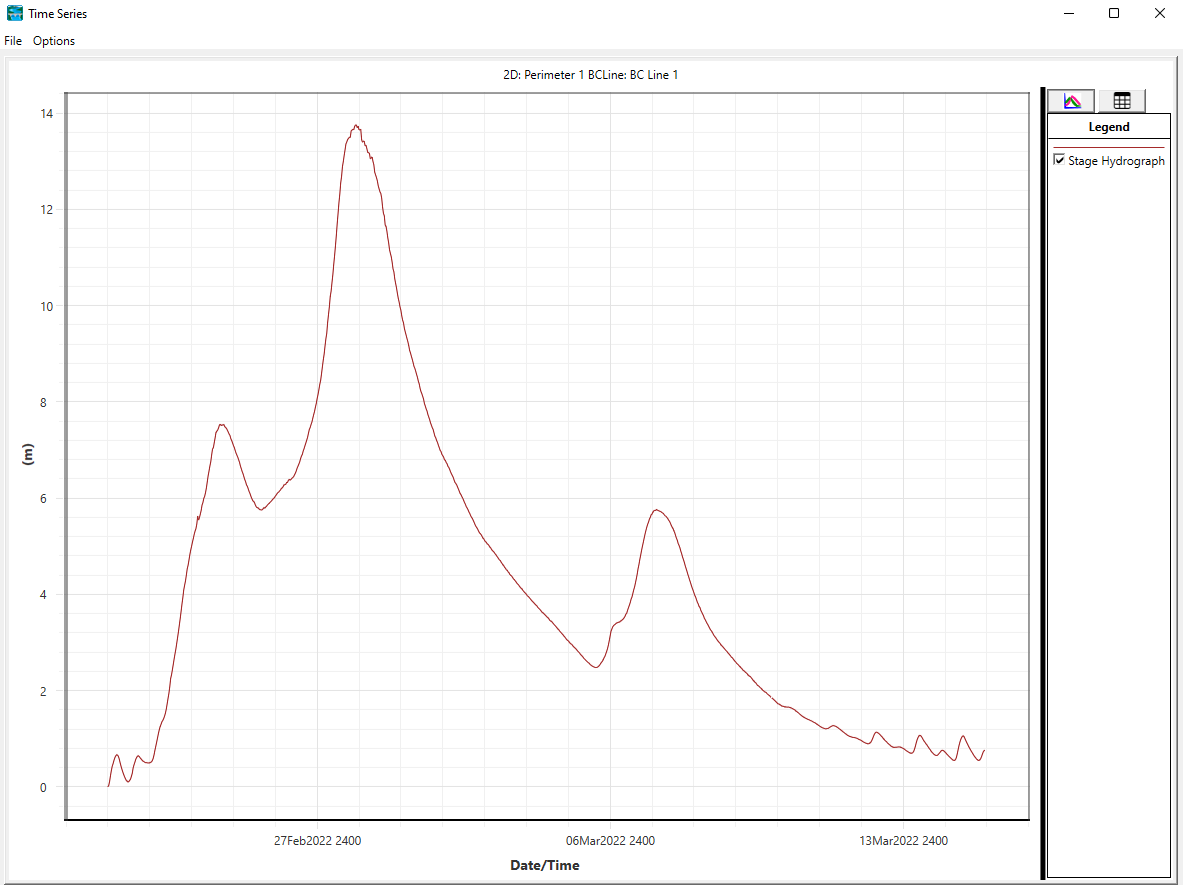This screenshot has height=885, width=1183.
Task: Click the plot title 'Perimeter 1 BCLine'
Action: (x=591, y=75)
